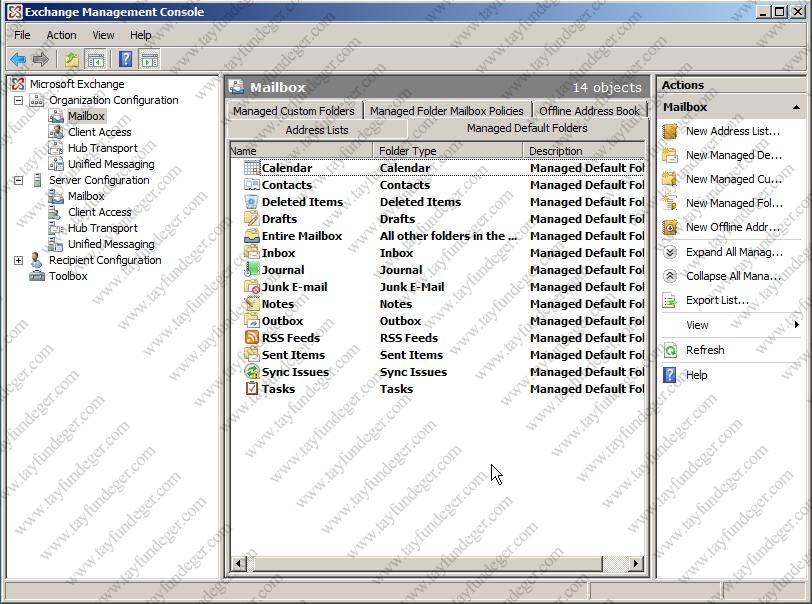
Task: Toggle the Show/Hide Console Tree icon
Action: coord(96,60)
